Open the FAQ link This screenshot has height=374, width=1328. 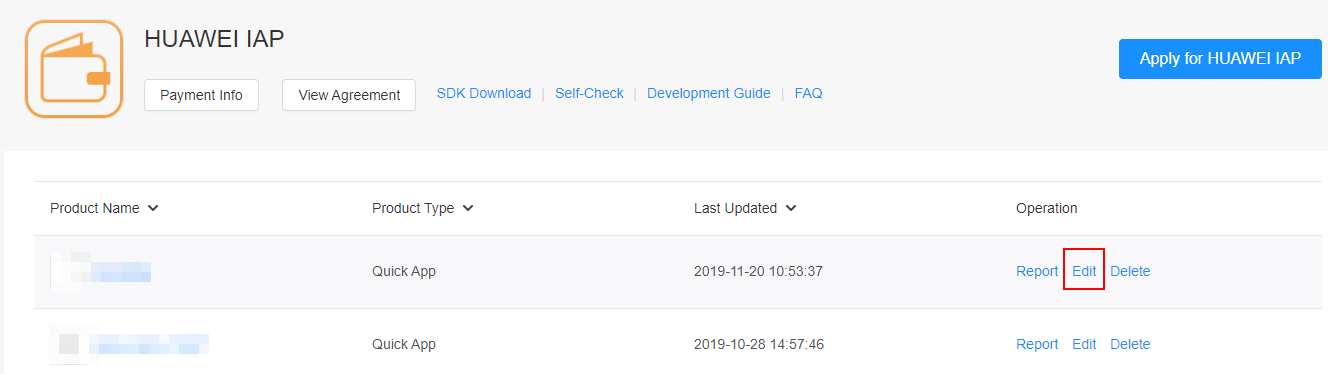(x=808, y=93)
